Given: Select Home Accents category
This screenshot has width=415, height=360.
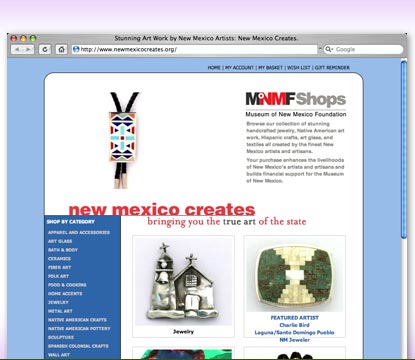Looking at the screenshot, I should (65, 294).
